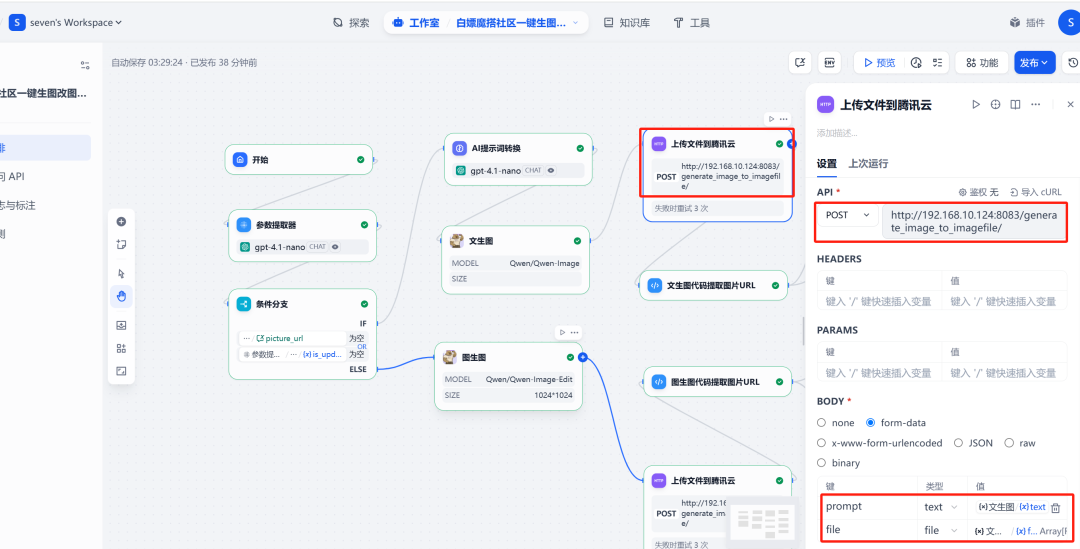Open the help book icon in panel
1080x549 pixels.
coord(1015,104)
